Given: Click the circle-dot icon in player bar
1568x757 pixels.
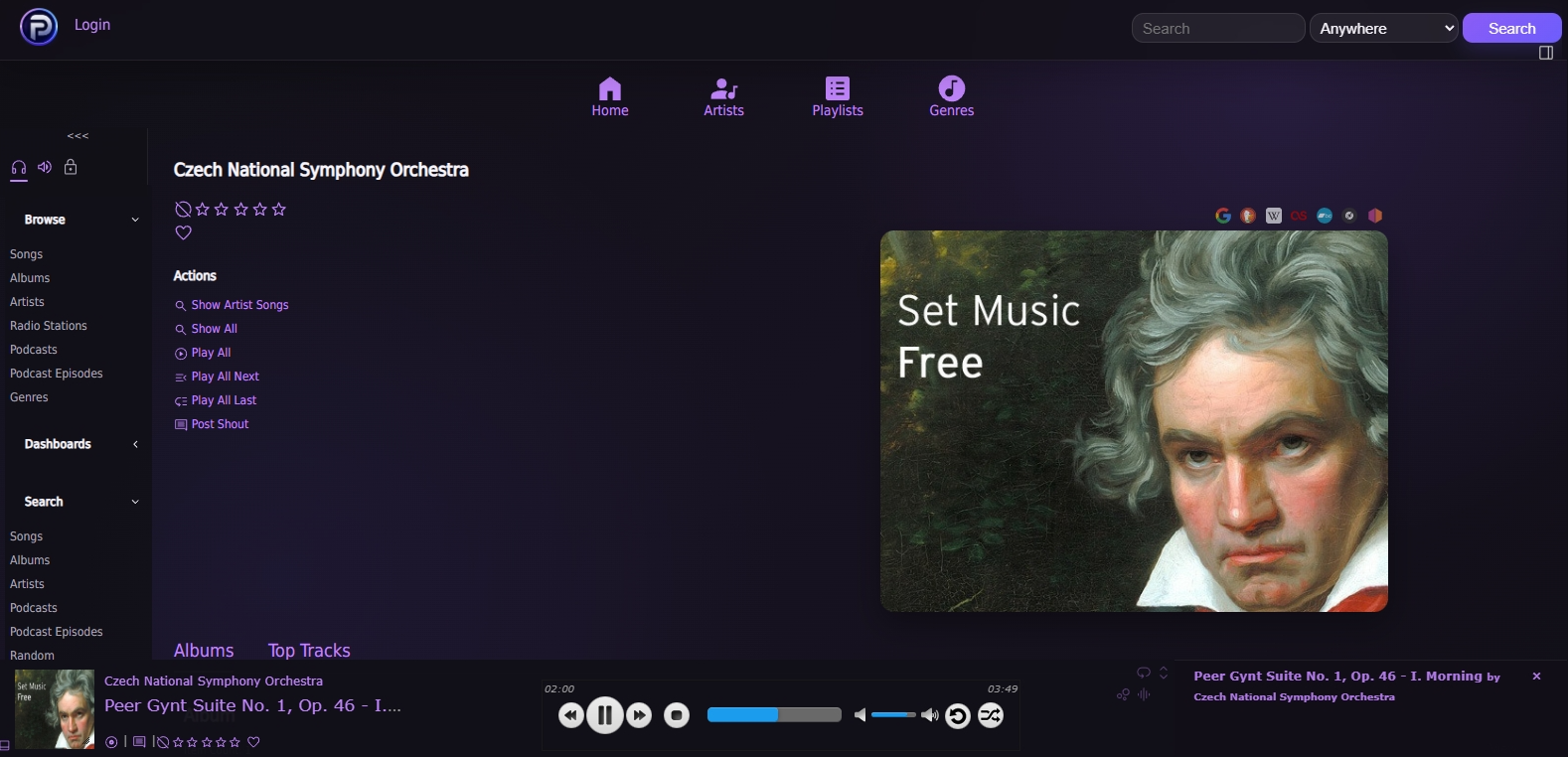Looking at the screenshot, I should tap(111, 742).
